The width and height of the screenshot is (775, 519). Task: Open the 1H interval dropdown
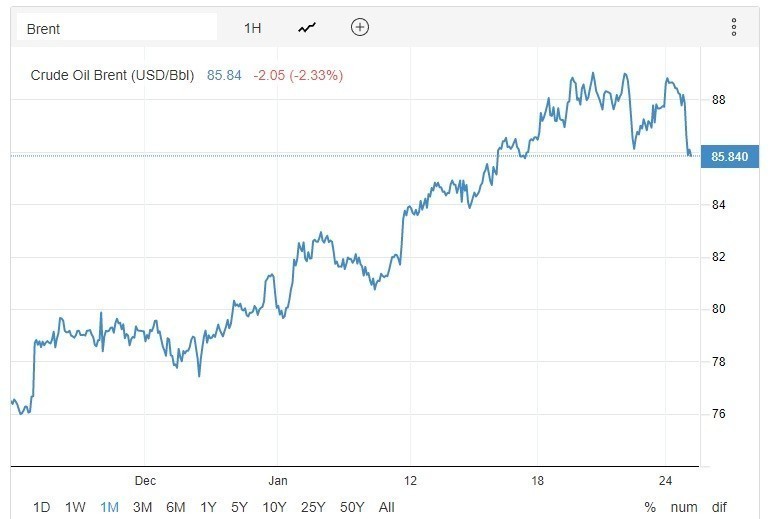pyautogui.click(x=252, y=28)
